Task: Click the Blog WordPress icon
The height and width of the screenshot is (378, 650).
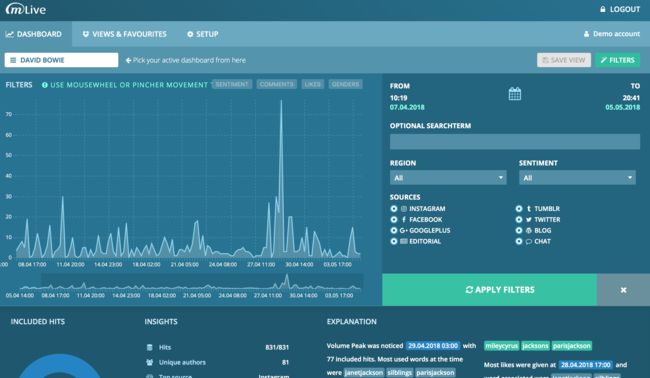Action: click(529, 230)
